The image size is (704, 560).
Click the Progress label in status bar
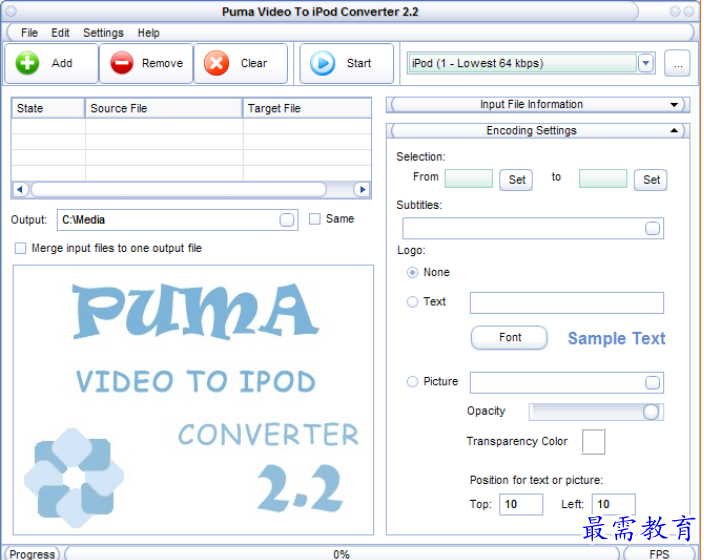click(32, 554)
